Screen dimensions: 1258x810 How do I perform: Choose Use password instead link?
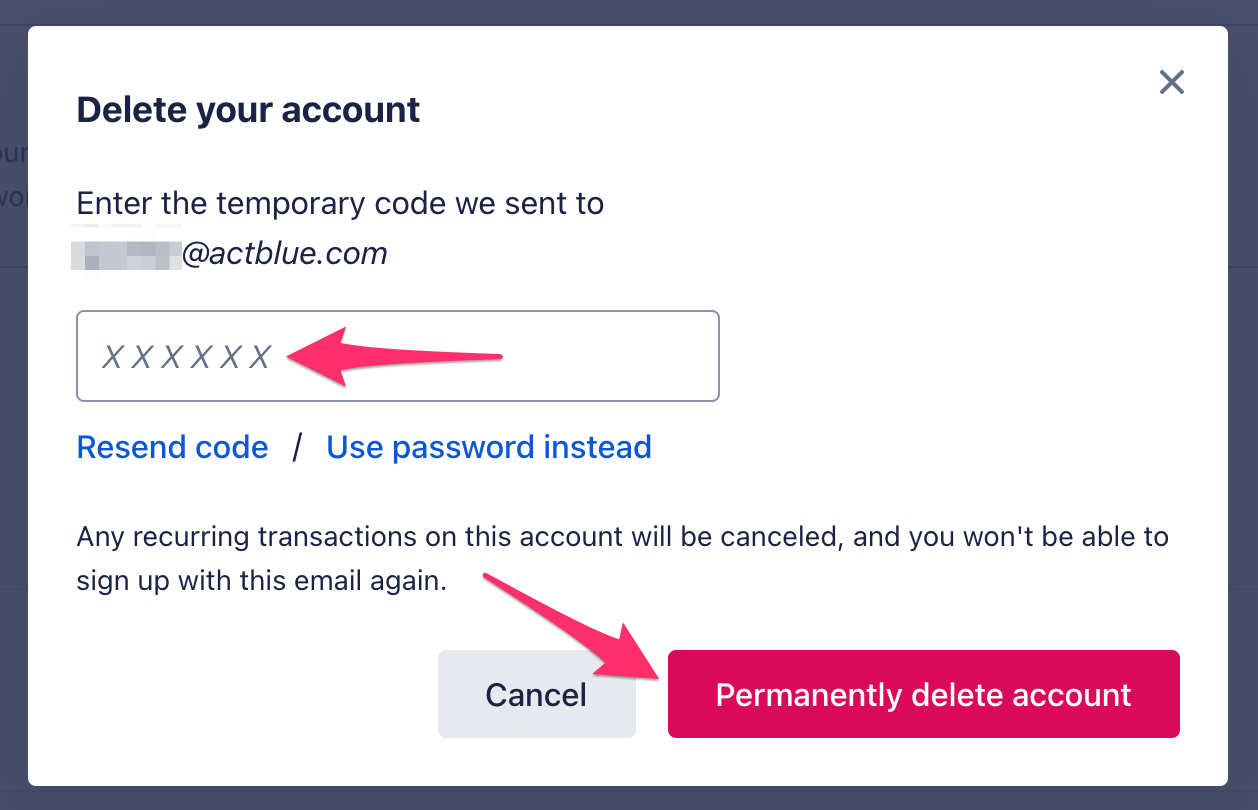tap(488, 447)
